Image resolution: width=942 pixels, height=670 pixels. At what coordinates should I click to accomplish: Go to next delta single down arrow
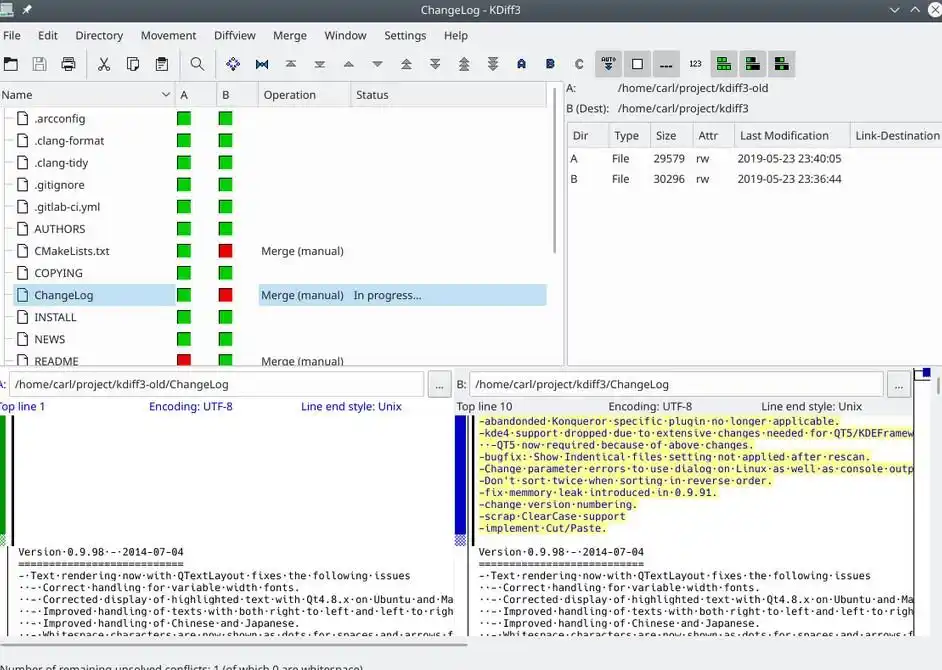pos(377,64)
